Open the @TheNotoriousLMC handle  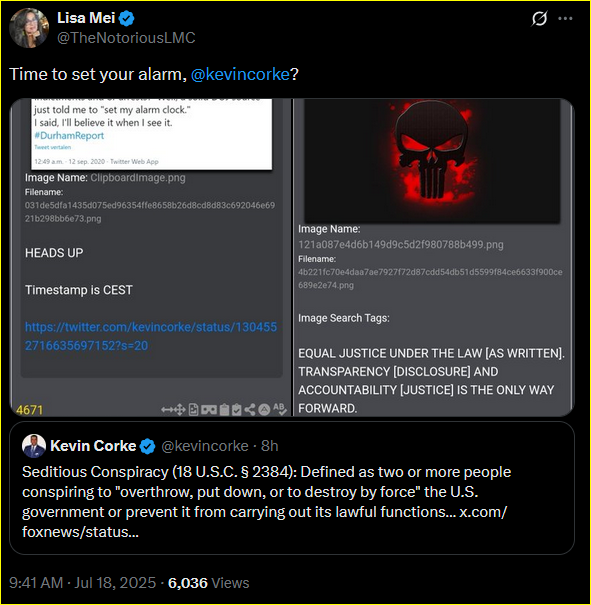pos(126,38)
